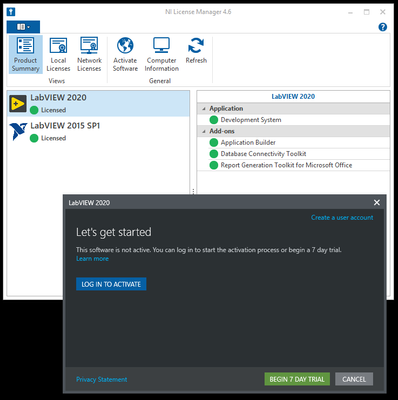Collapse the Application section
The width and height of the screenshot is (398, 400).
pyautogui.click(x=204, y=109)
